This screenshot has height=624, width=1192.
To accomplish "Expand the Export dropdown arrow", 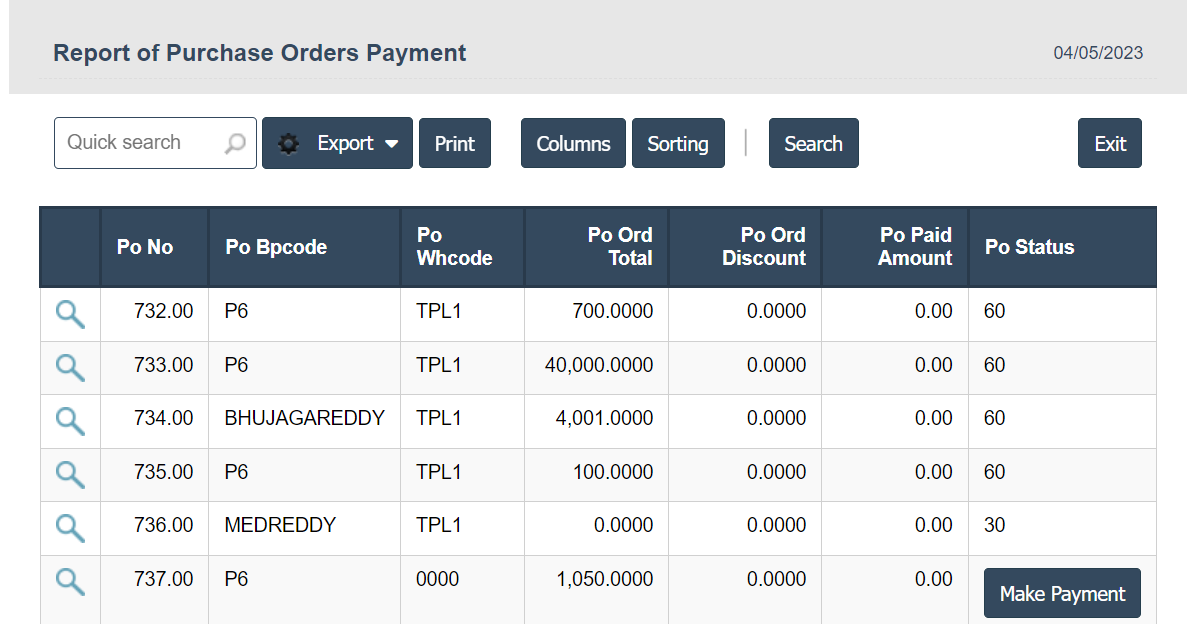I will (x=392, y=144).
